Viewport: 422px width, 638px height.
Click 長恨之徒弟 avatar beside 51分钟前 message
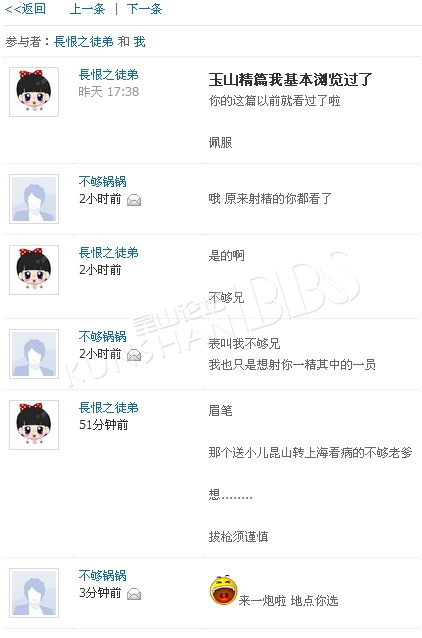[x=34, y=425]
